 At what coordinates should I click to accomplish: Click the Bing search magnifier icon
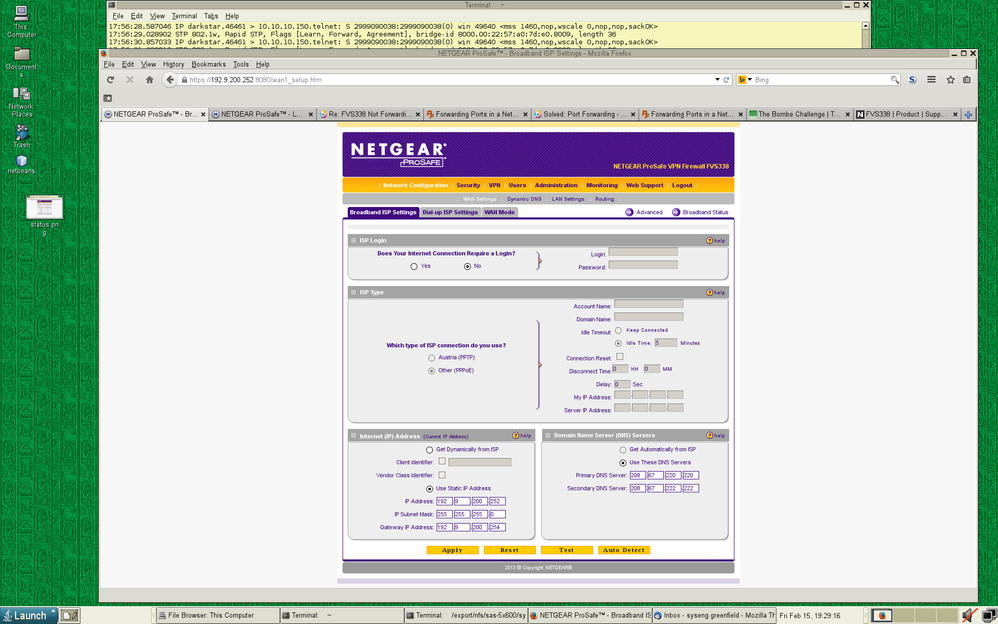click(895, 79)
